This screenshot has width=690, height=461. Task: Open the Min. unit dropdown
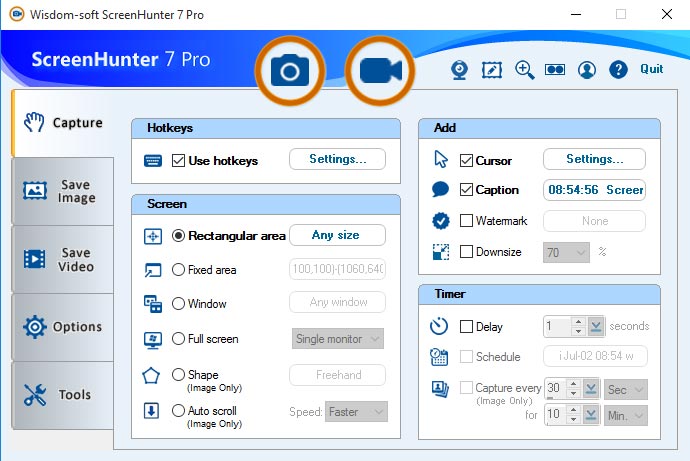tap(625, 415)
